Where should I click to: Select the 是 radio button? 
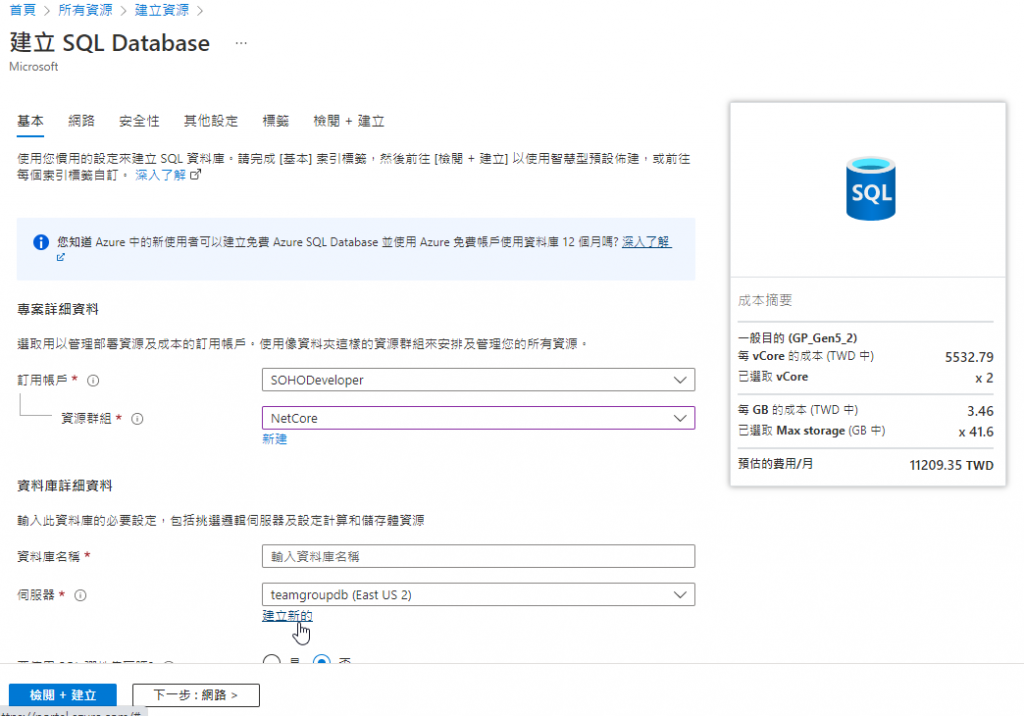pyautogui.click(x=272, y=660)
